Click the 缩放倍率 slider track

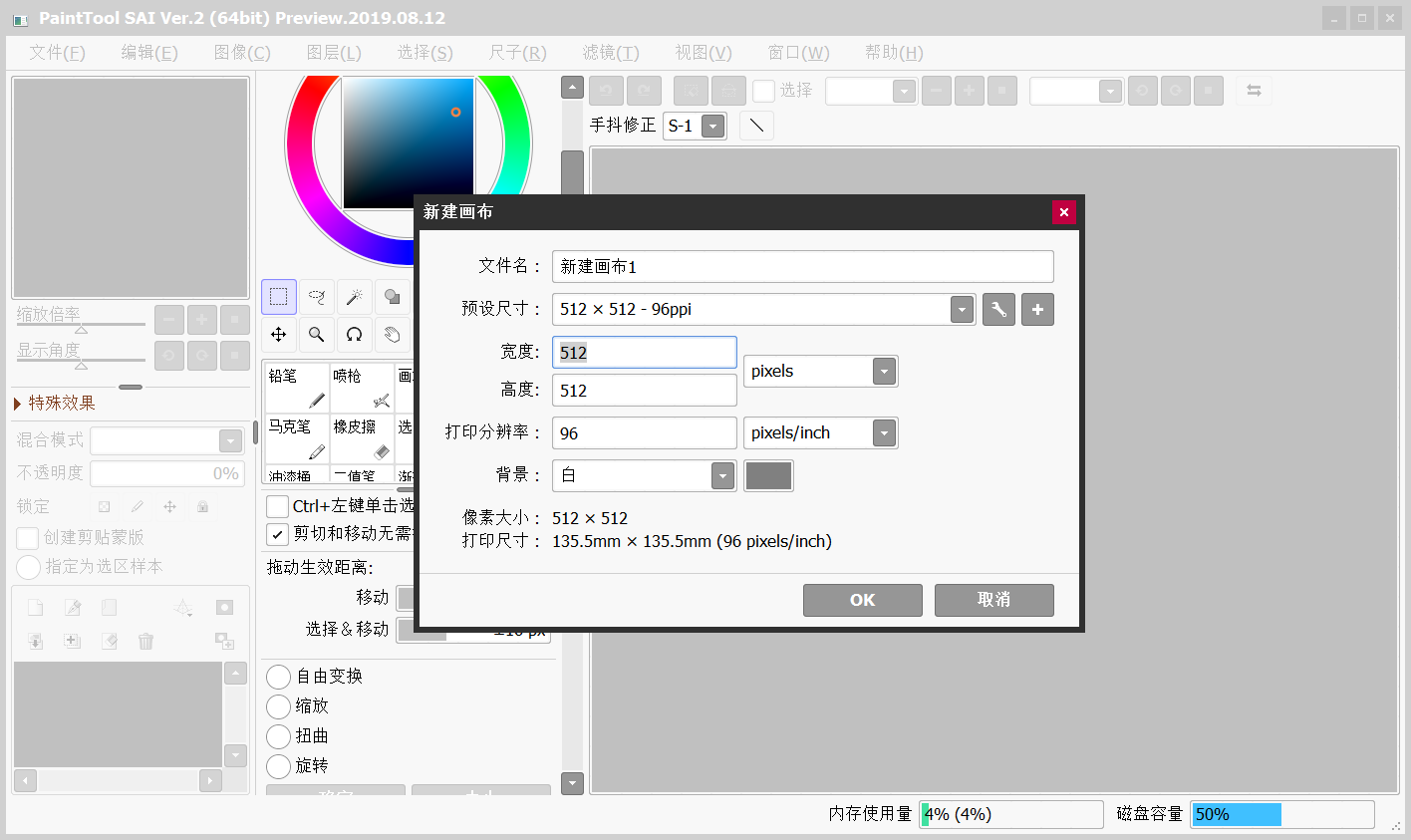[81, 325]
